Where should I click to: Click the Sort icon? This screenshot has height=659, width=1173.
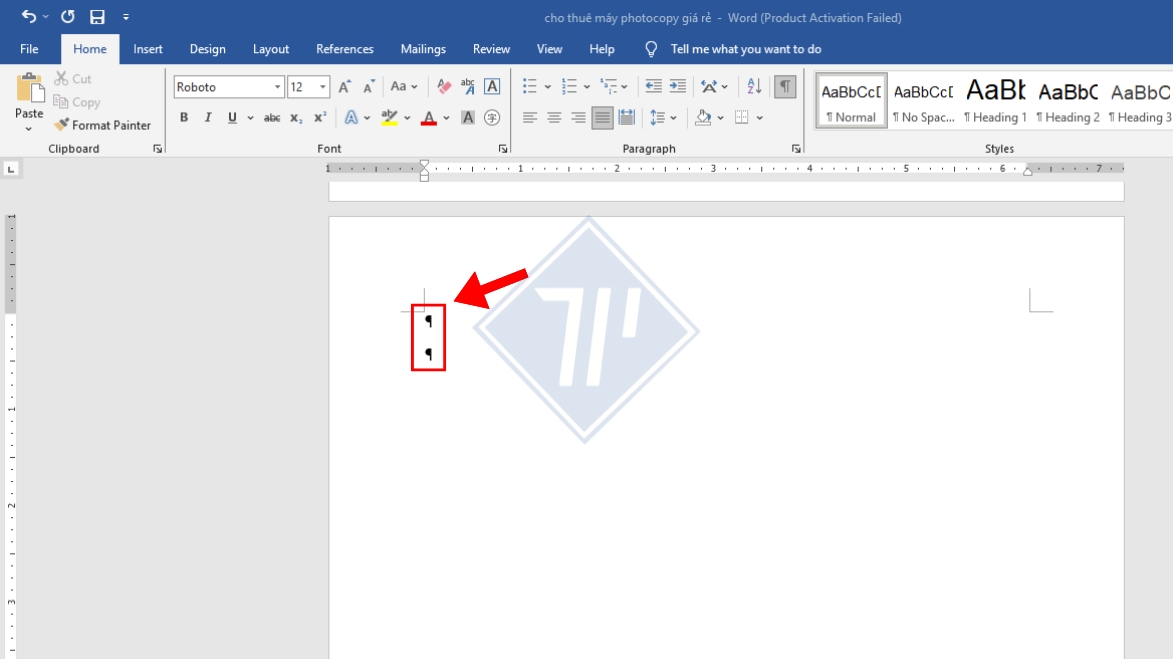pyautogui.click(x=754, y=87)
